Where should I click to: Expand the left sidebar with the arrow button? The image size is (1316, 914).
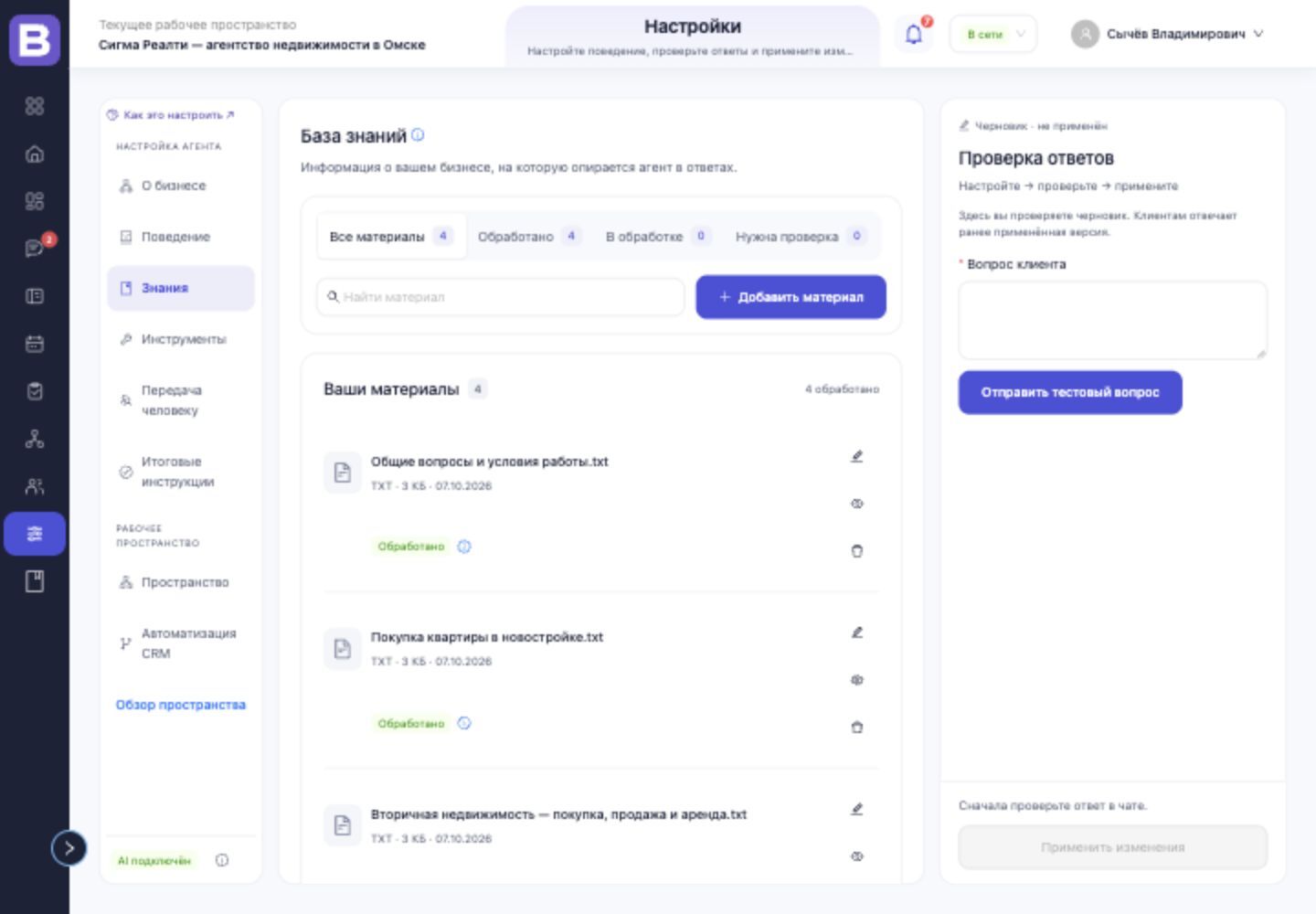tap(69, 848)
